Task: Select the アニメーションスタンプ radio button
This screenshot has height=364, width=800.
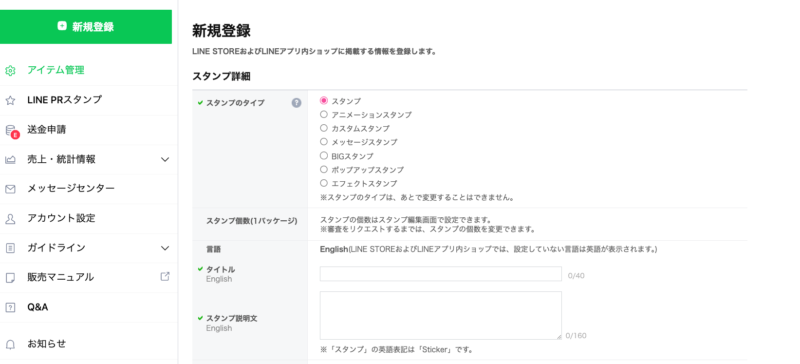Action: point(323,114)
